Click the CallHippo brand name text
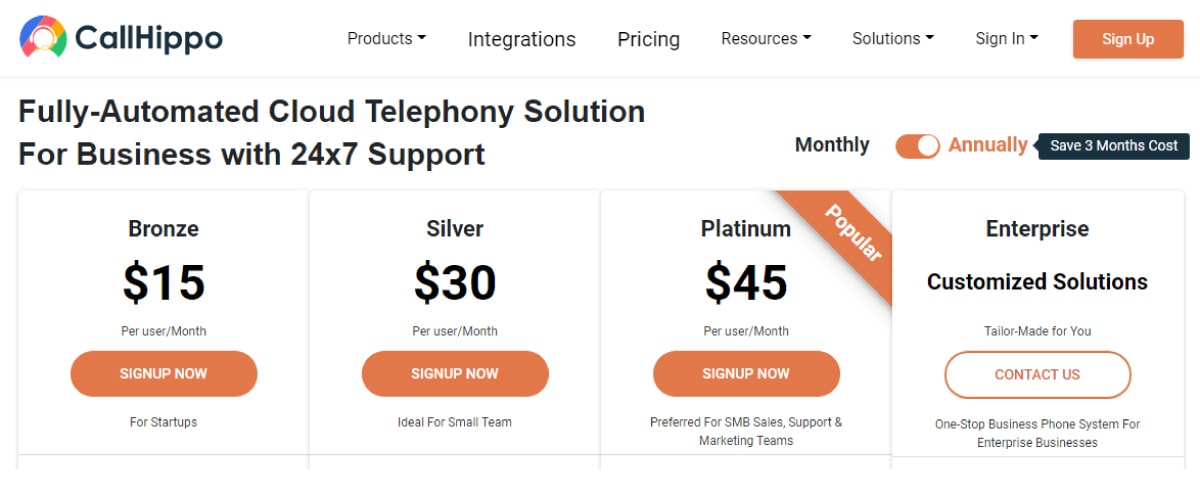Viewport: 1200px width, 480px height. [148, 39]
